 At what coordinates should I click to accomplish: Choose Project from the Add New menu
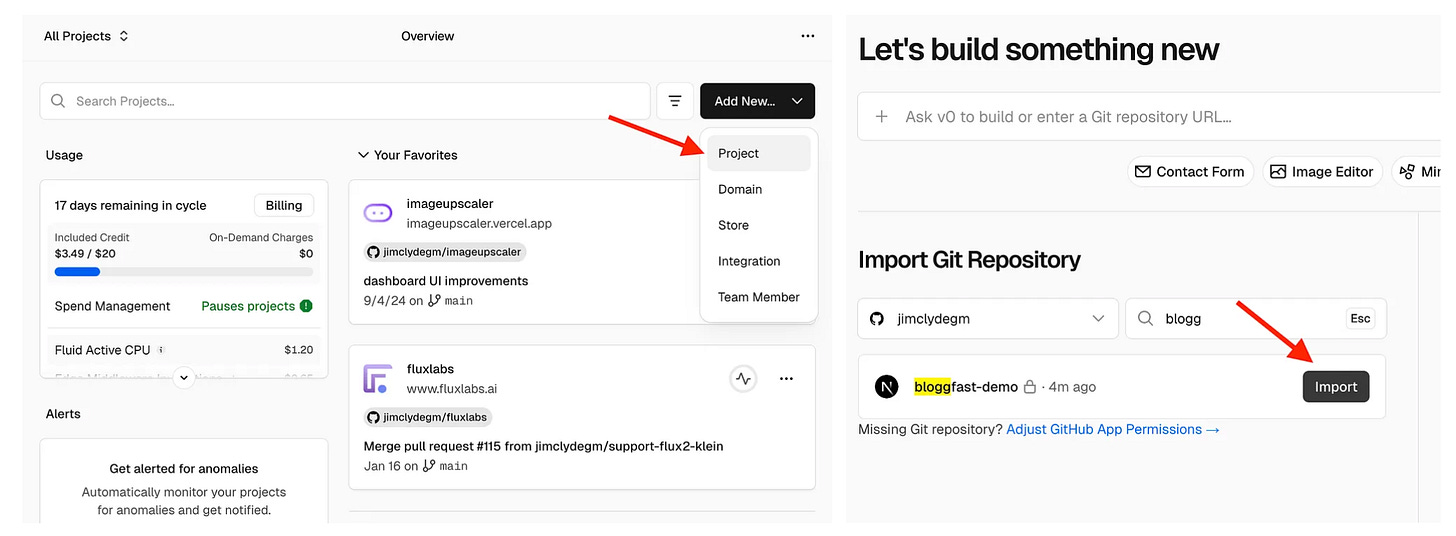(759, 153)
